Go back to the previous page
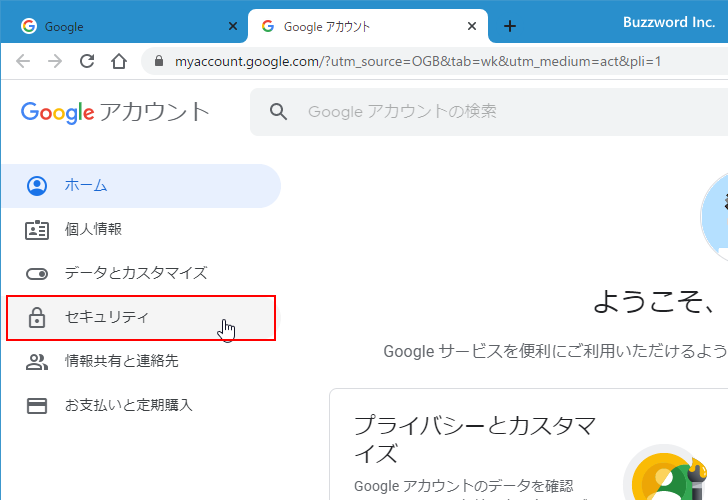Screen dimensions: 728x500 pyautogui.click(x=23, y=61)
